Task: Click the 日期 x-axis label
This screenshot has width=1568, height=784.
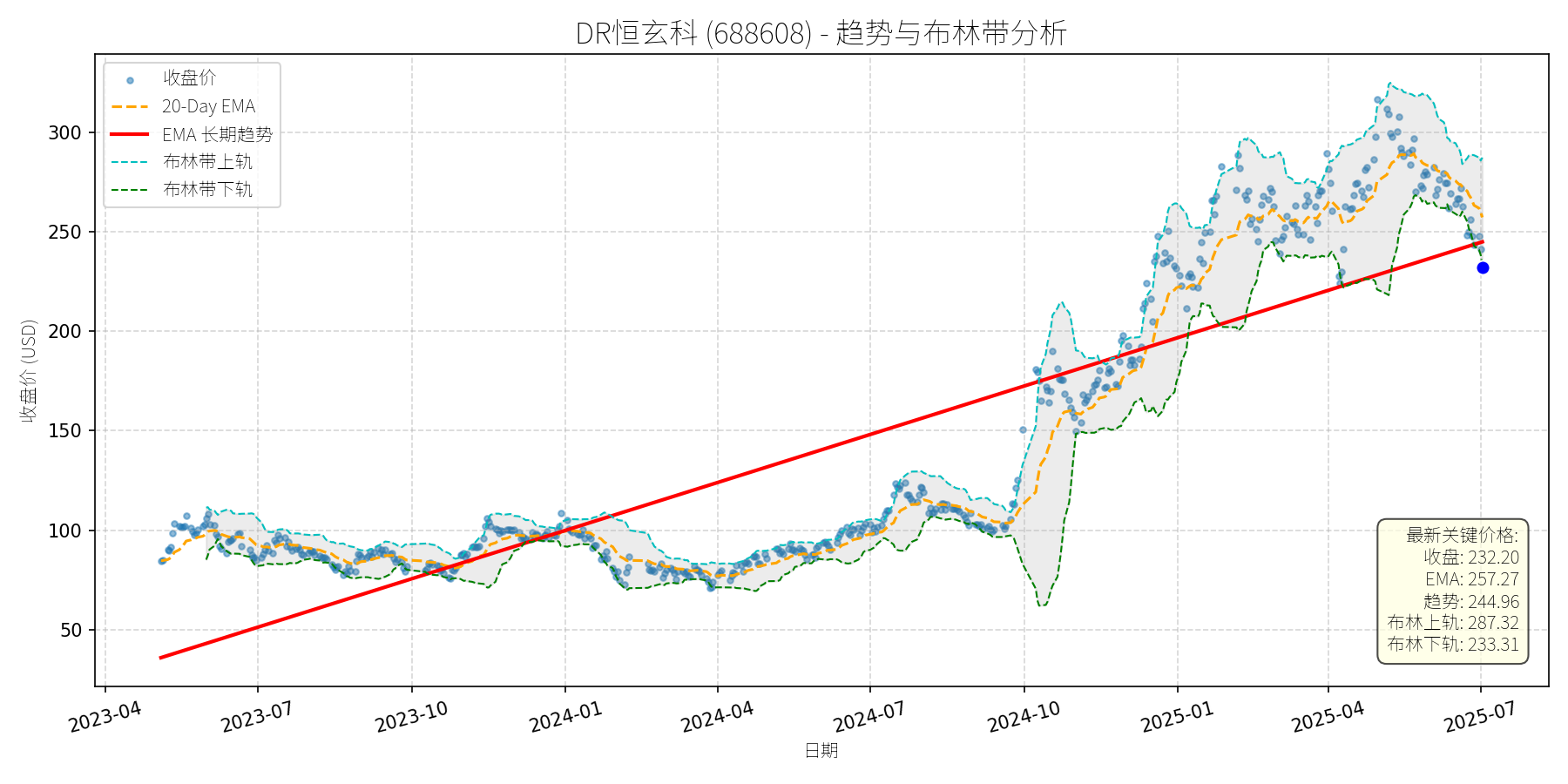Action: click(x=821, y=750)
